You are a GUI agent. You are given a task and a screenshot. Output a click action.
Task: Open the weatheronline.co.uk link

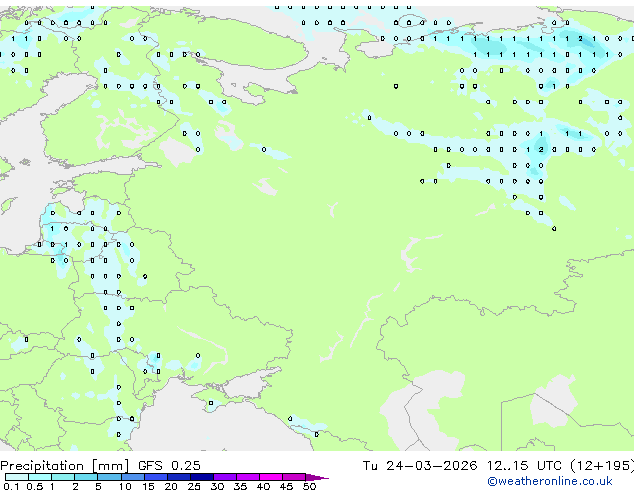550,481
